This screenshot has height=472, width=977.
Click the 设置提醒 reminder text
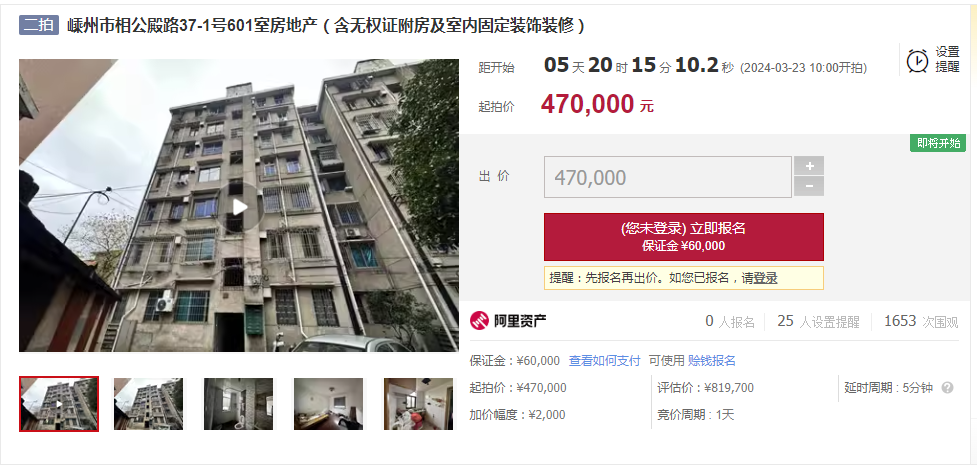[947, 60]
